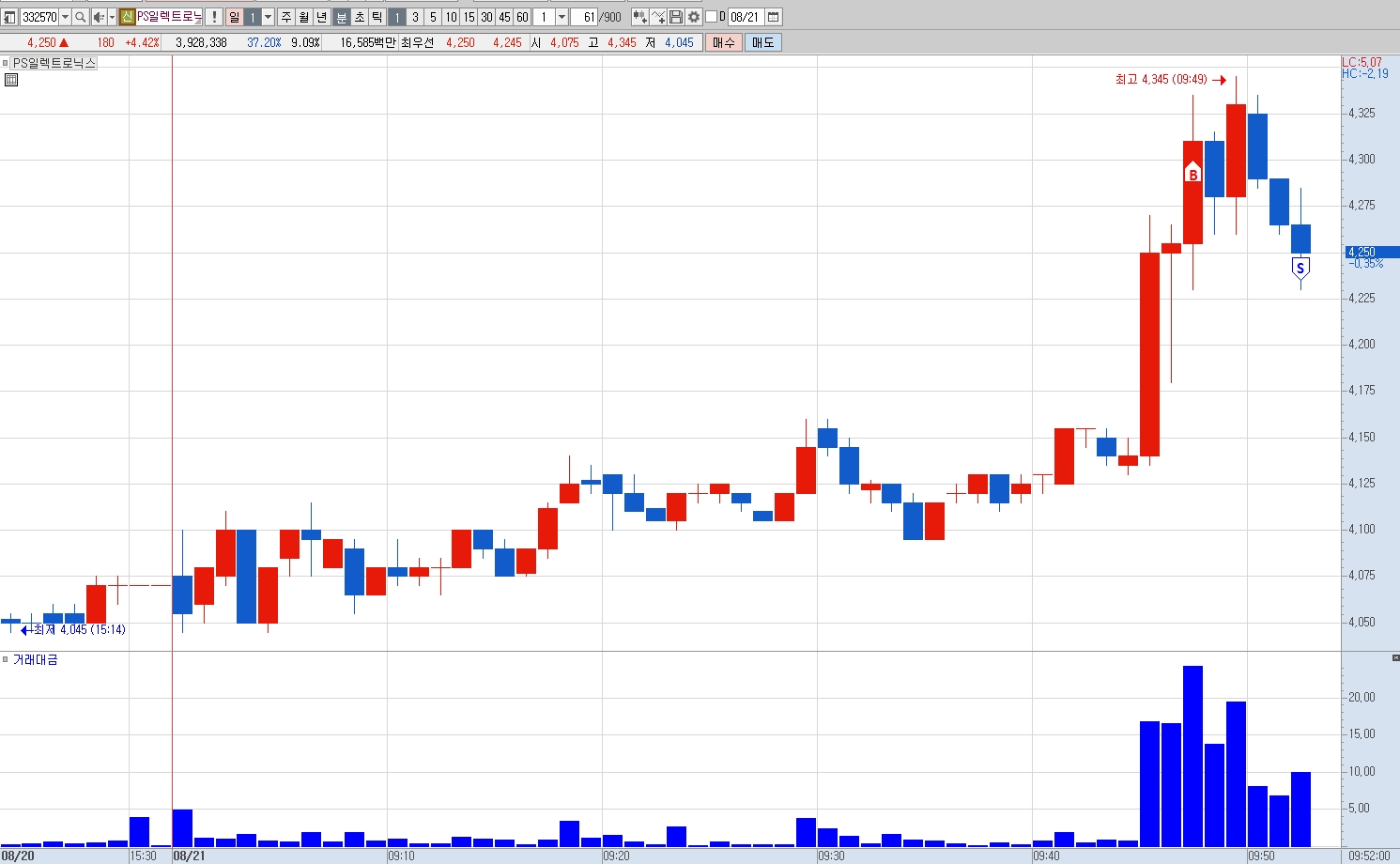The height and width of the screenshot is (864, 1400).
Task: Click the 매수 buy button
Action: 724,42
